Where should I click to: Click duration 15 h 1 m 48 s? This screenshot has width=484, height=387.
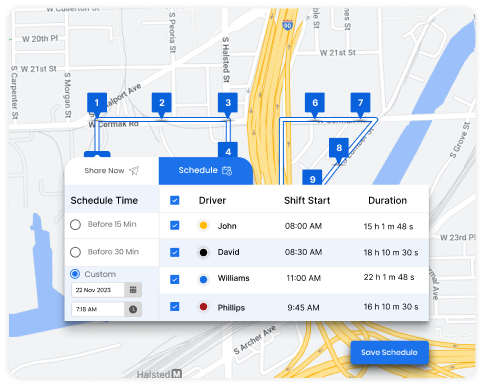pos(388,226)
